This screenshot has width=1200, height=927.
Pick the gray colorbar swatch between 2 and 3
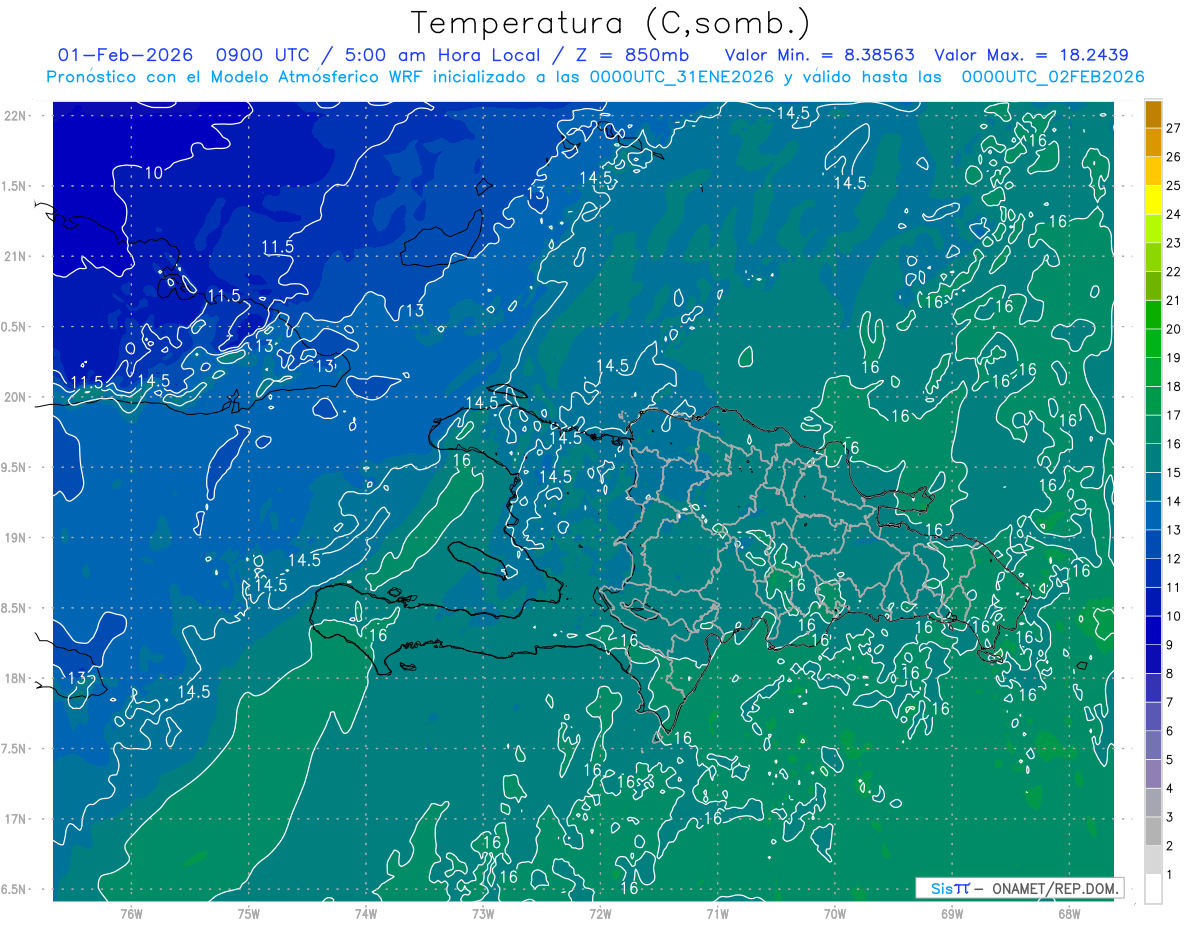(x=1153, y=832)
